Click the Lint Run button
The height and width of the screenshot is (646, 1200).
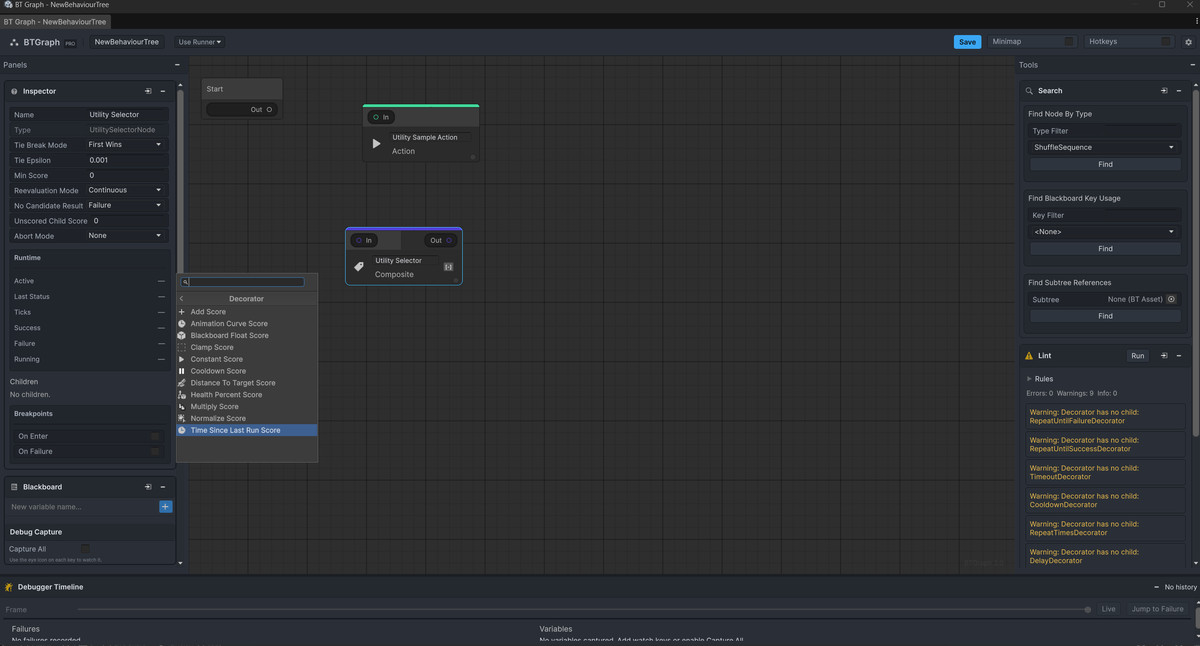[1137, 356]
